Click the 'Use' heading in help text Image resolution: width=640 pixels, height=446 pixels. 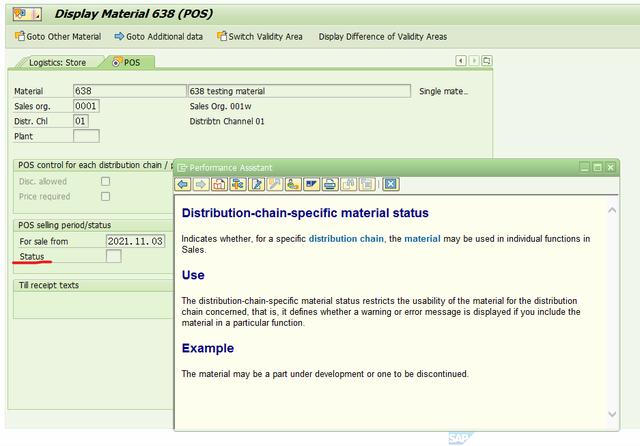193,275
